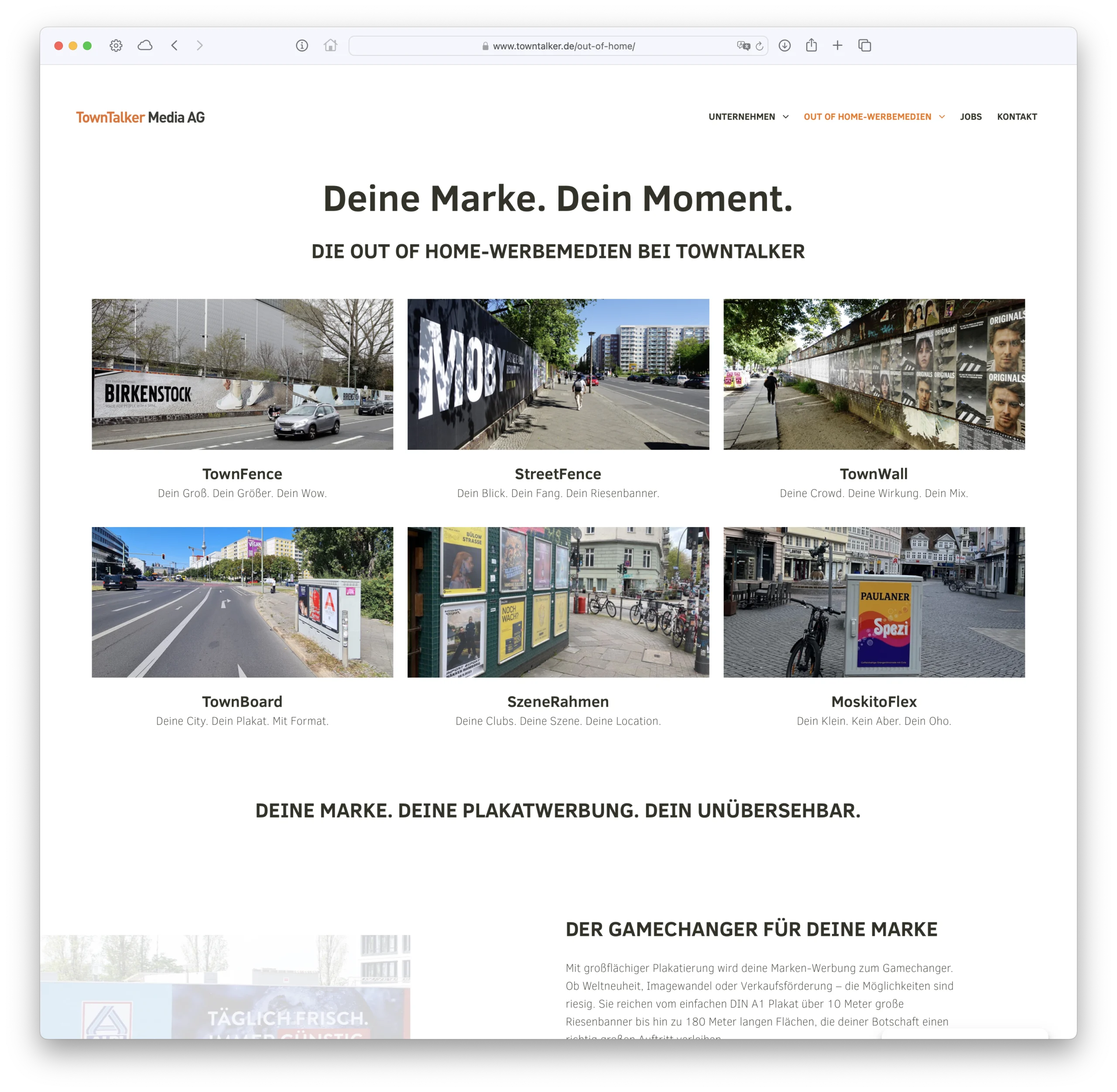The height and width of the screenshot is (1092, 1117).
Task: Show downloads icon
Action: coord(785,45)
